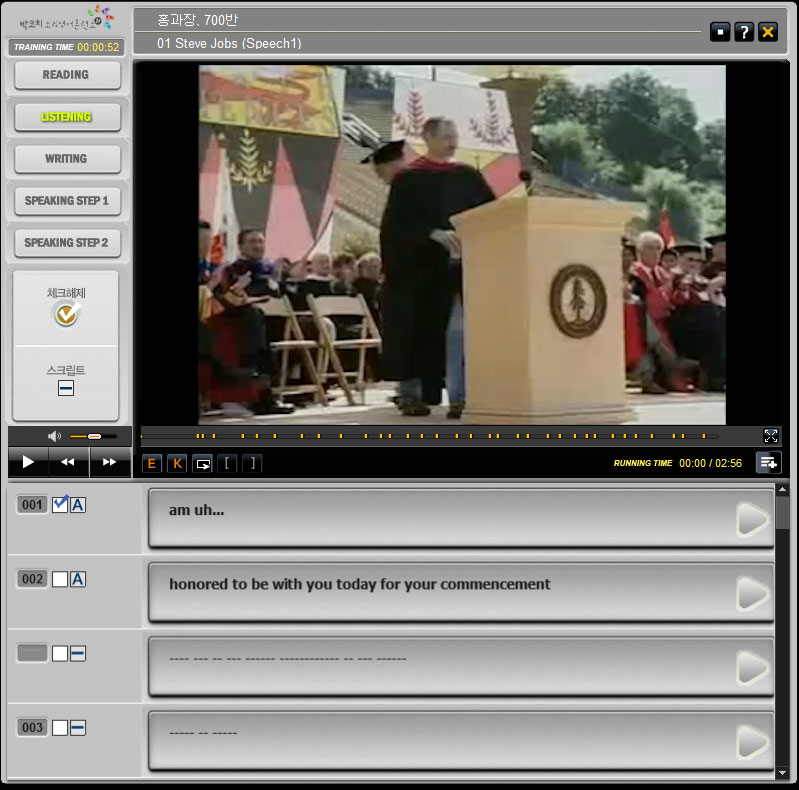Check the checkbox for sentence 002
Screen dimensions: 799x790
pyautogui.click(x=60, y=579)
